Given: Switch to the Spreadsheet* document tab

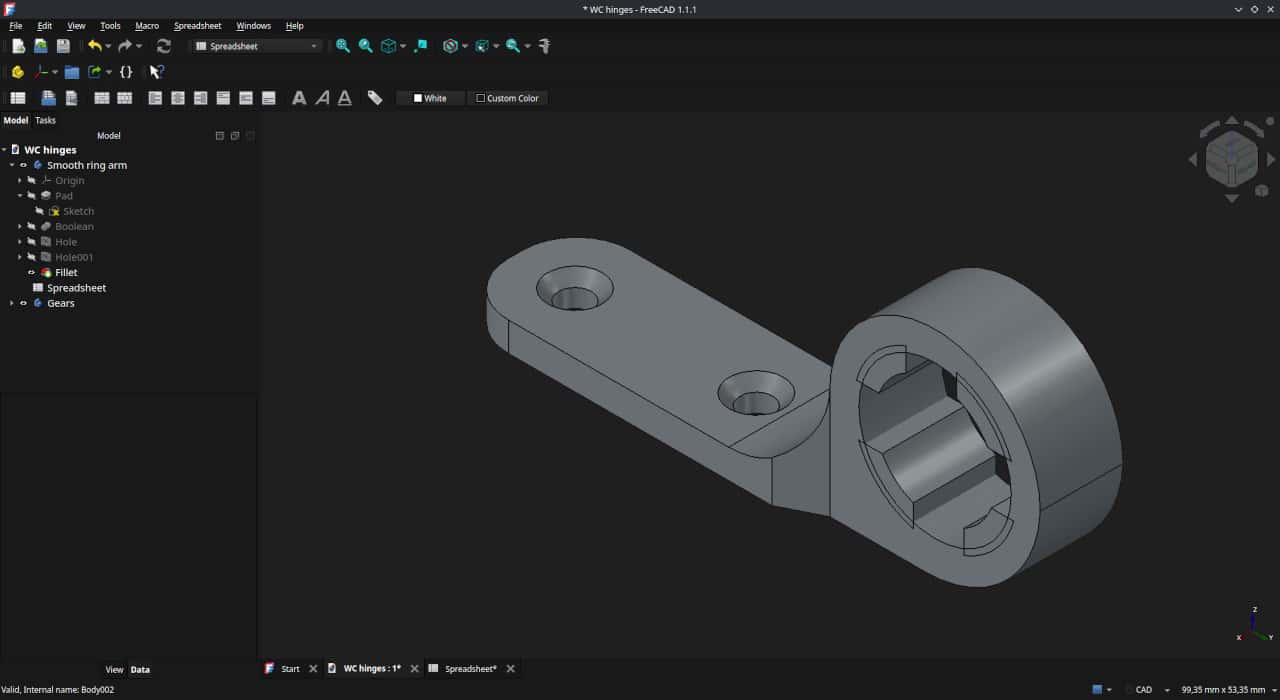Looking at the screenshot, I should coord(470,669).
